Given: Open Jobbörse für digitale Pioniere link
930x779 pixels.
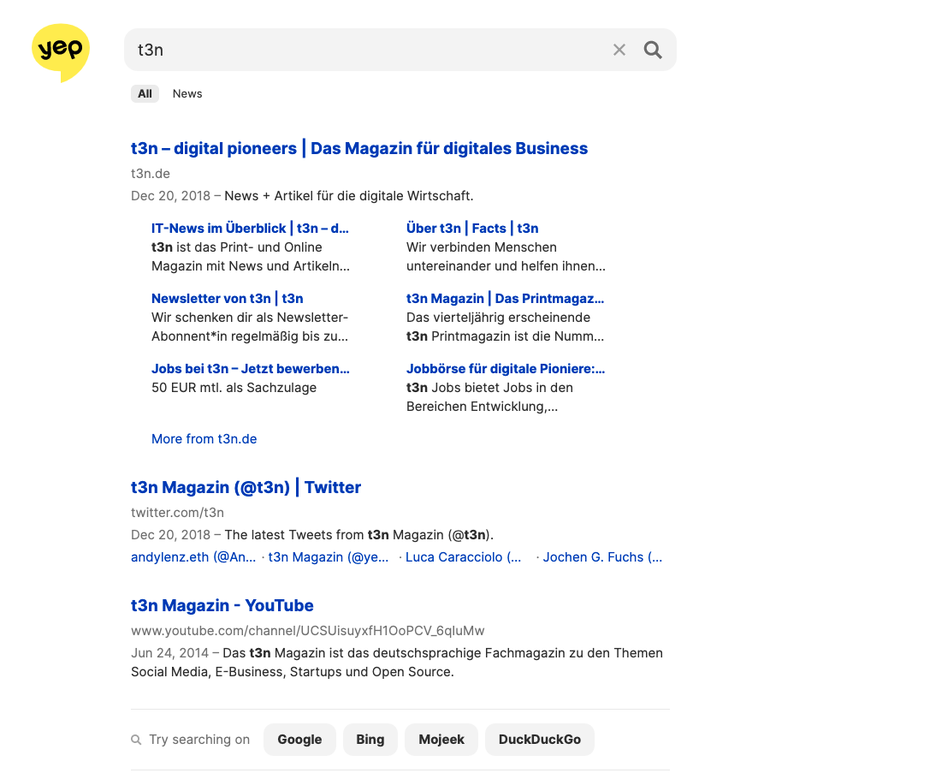Looking at the screenshot, I should [505, 368].
